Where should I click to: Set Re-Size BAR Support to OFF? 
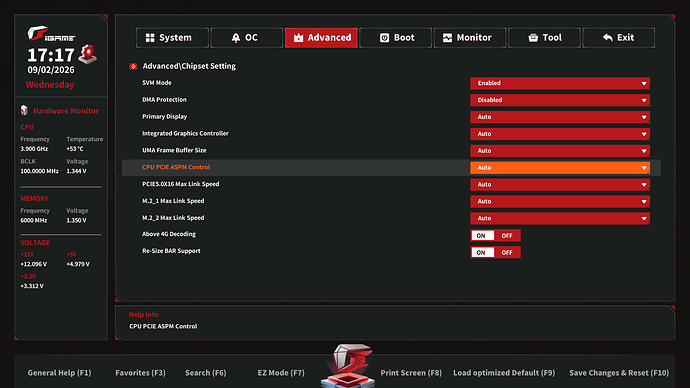coord(507,252)
